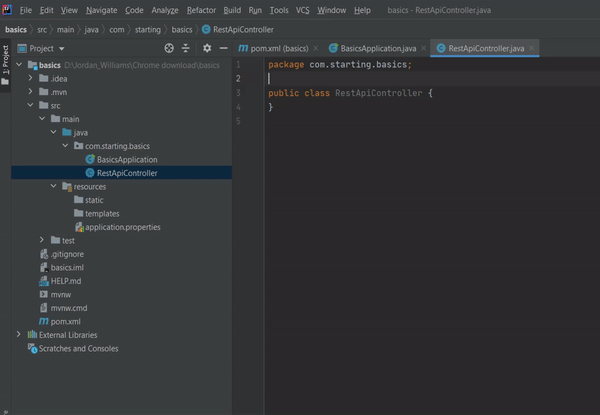Click the External Libraries icon
Screen dimensions: 600x415
pos(32,335)
